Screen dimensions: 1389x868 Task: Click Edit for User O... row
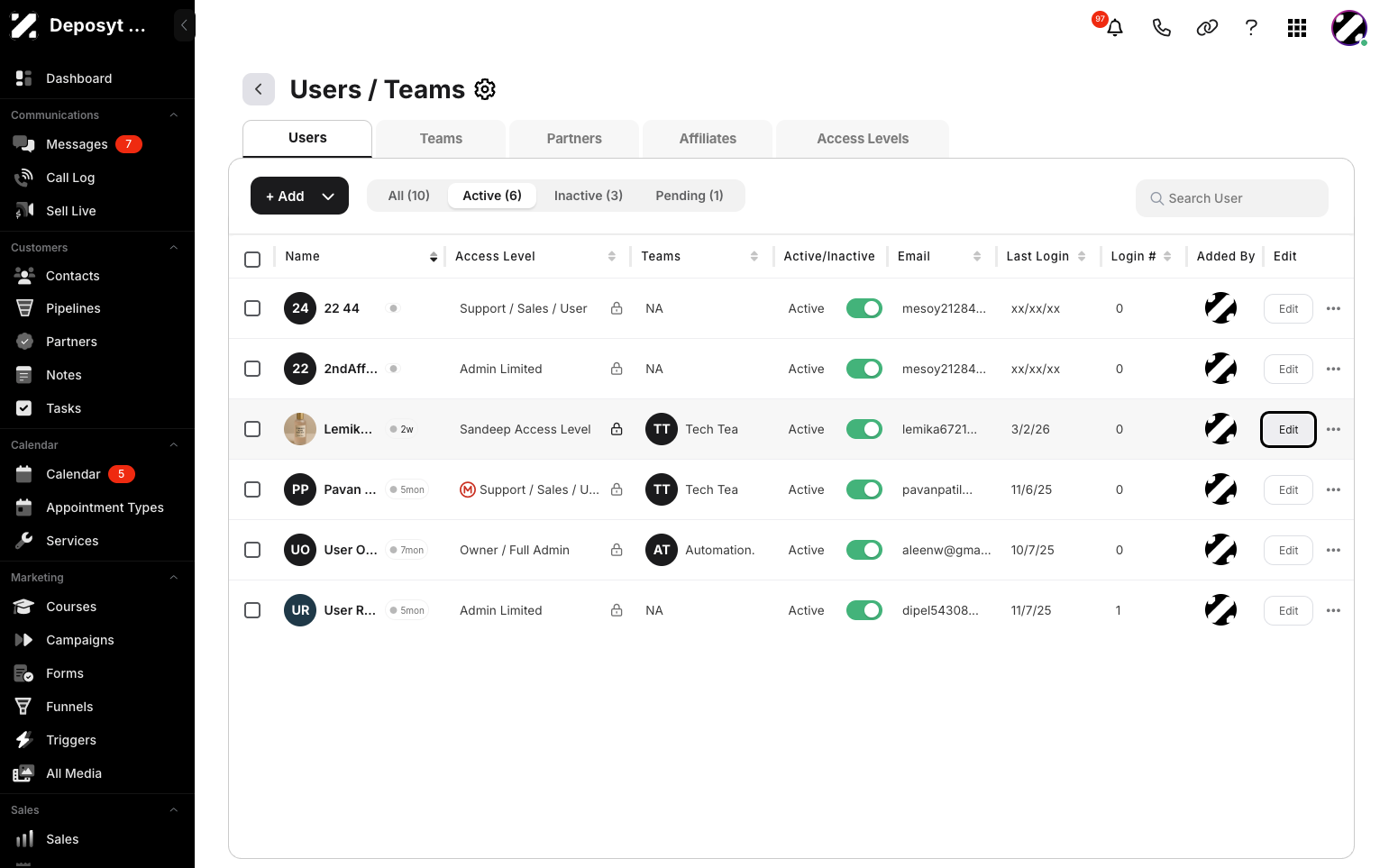point(1288,550)
